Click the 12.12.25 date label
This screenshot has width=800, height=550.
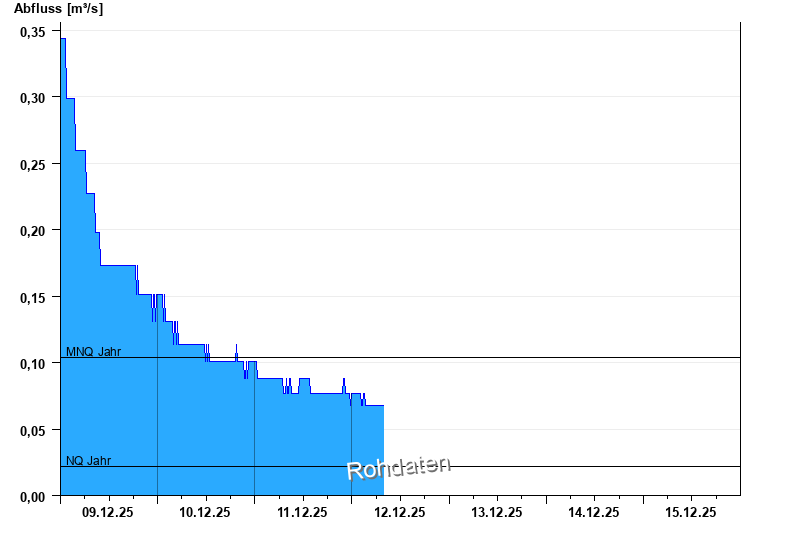(399, 512)
